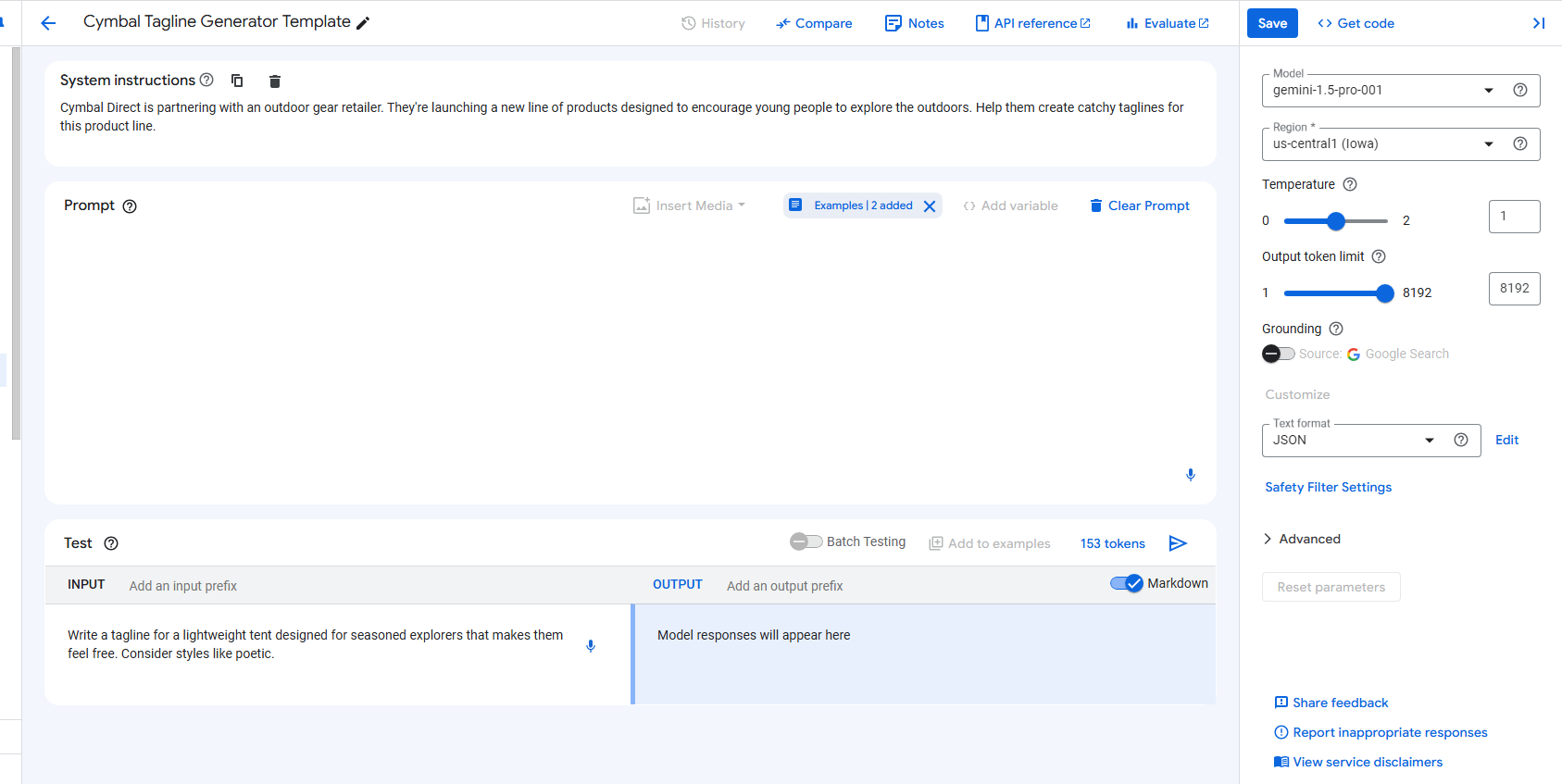Click Reset parameters
Image resolution: width=1562 pixels, height=784 pixels.
pyautogui.click(x=1331, y=587)
